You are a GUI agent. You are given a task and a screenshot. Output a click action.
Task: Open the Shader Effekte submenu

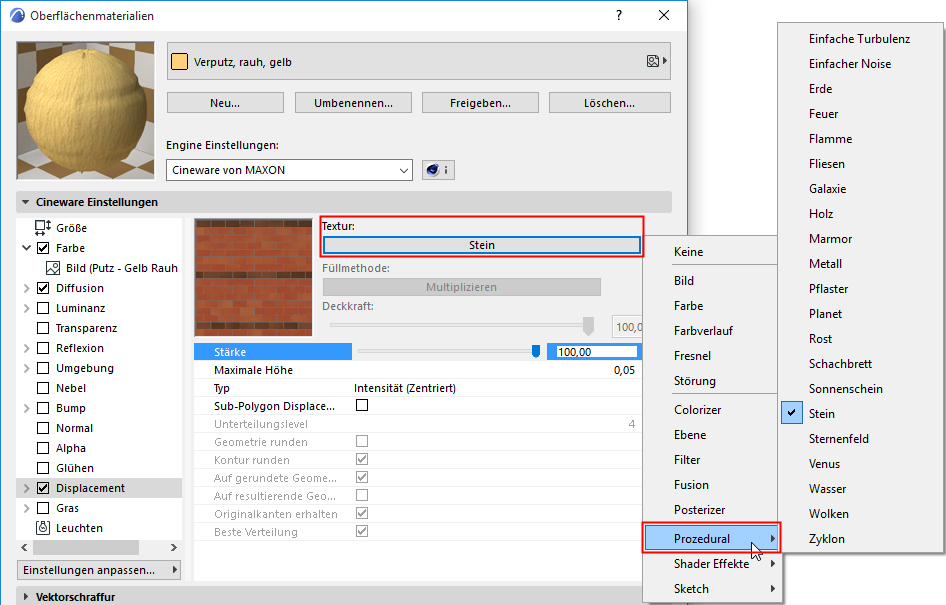click(x=711, y=563)
